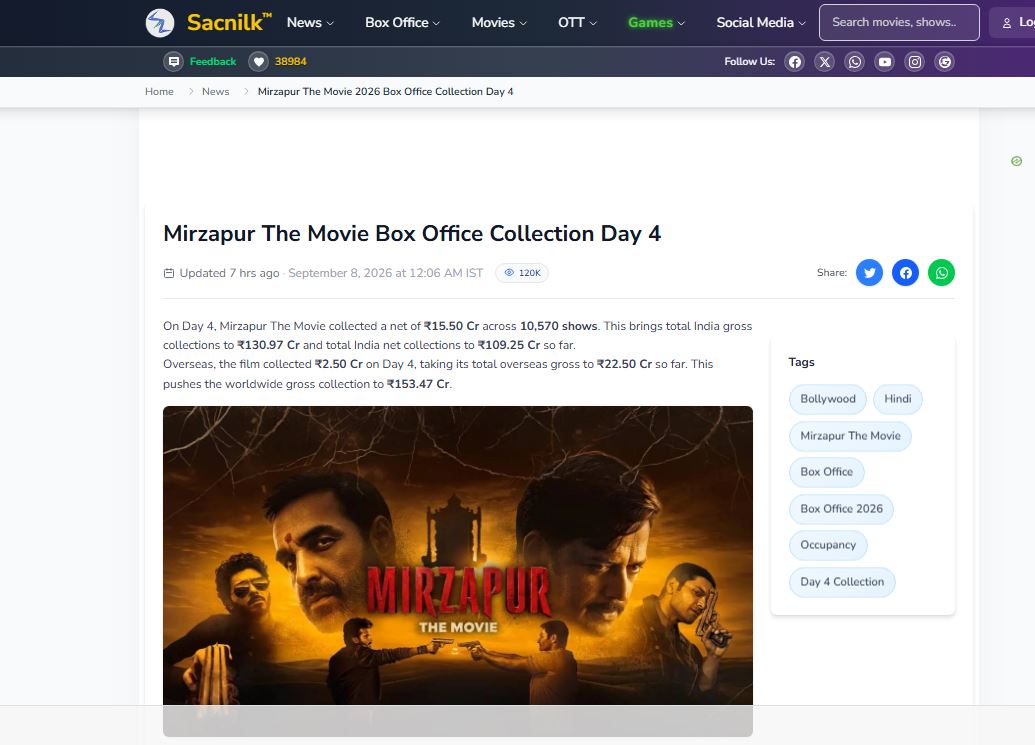
Task: Open Sacnilk's Instagram follow icon
Action: 915,62
